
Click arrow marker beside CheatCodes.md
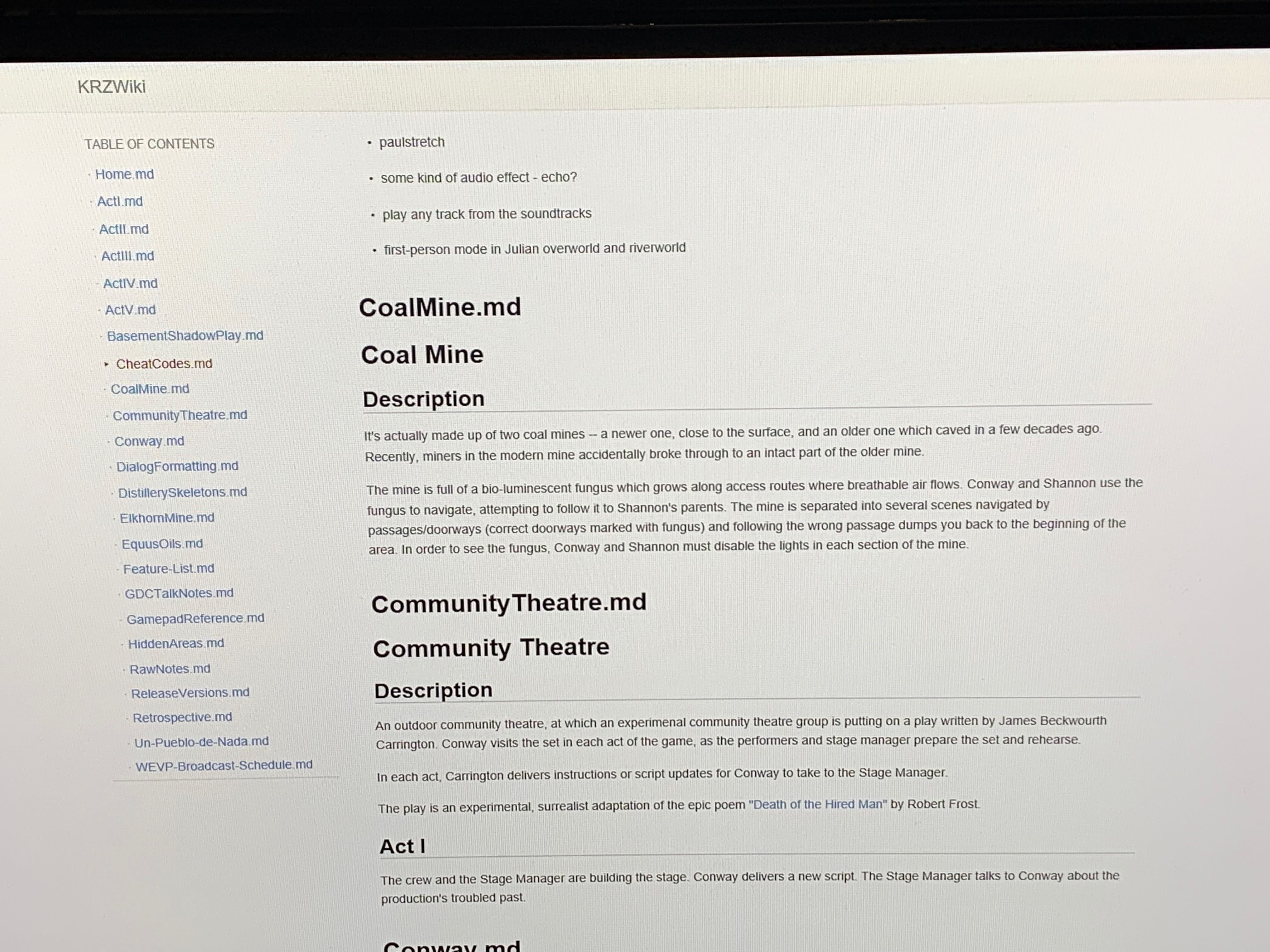[106, 364]
